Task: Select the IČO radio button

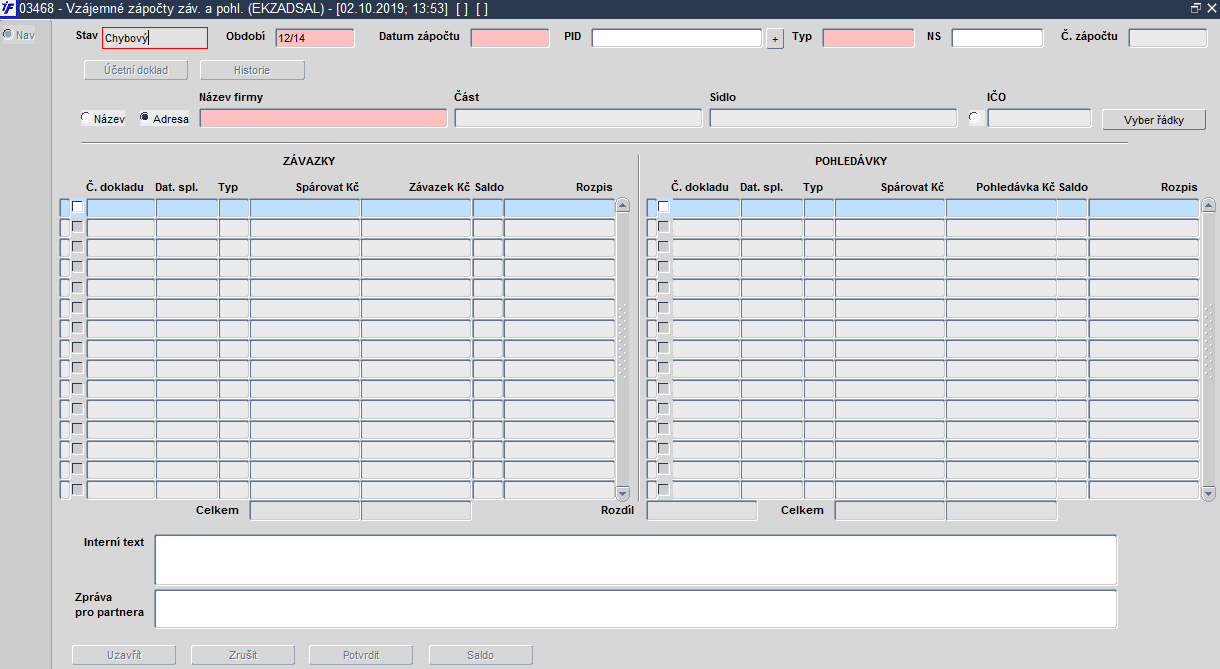Action: (x=975, y=118)
